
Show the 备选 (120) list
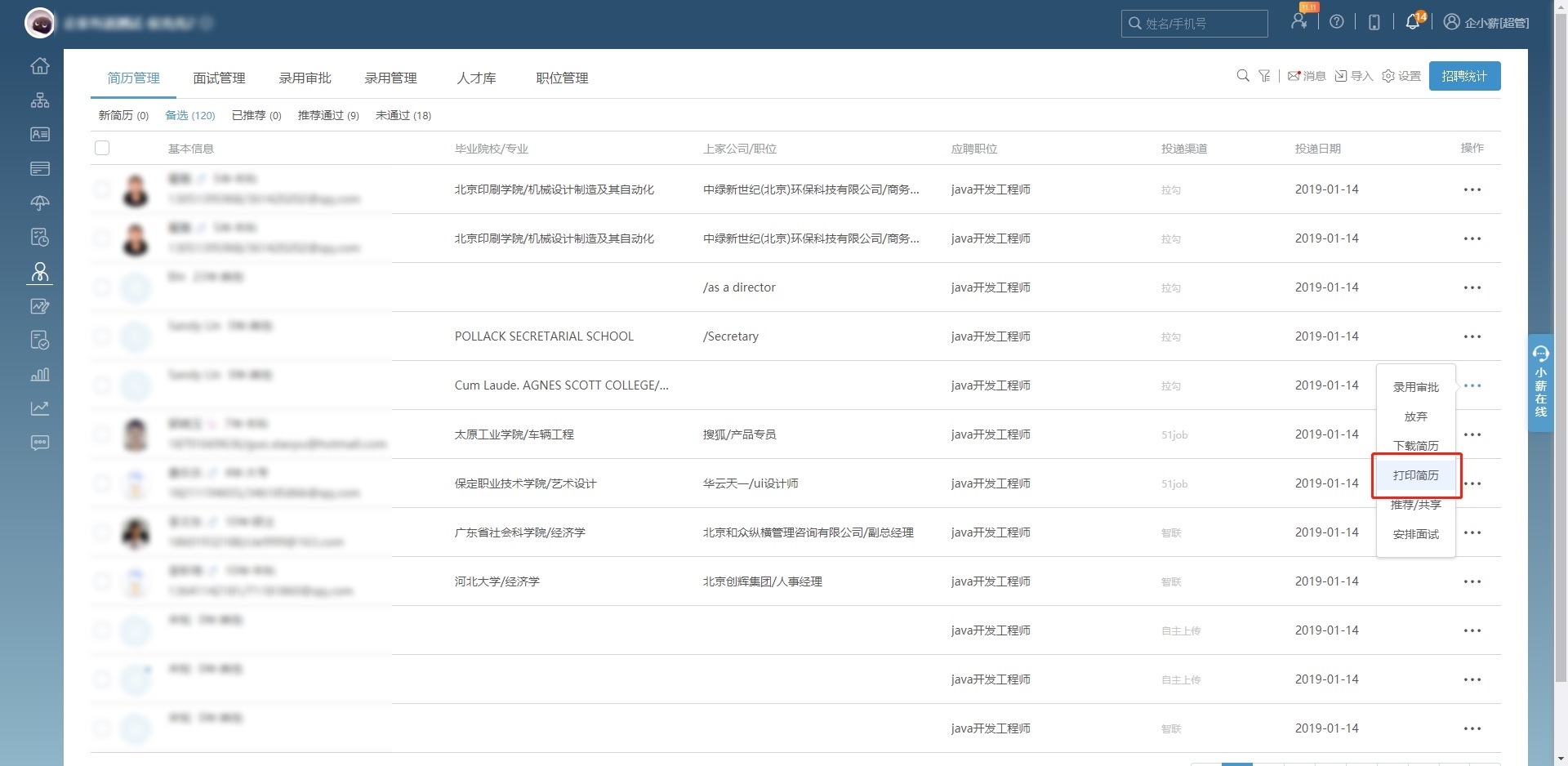click(x=190, y=115)
